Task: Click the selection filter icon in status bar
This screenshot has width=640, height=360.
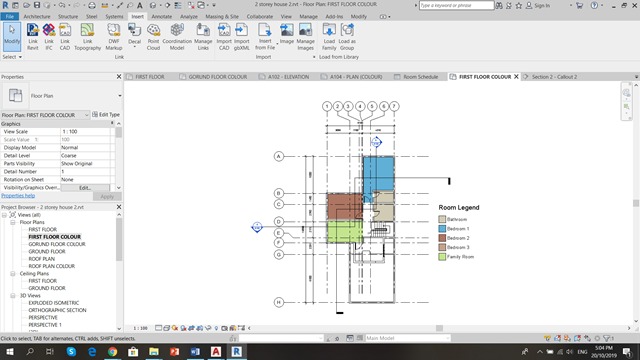Action: [607, 338]
